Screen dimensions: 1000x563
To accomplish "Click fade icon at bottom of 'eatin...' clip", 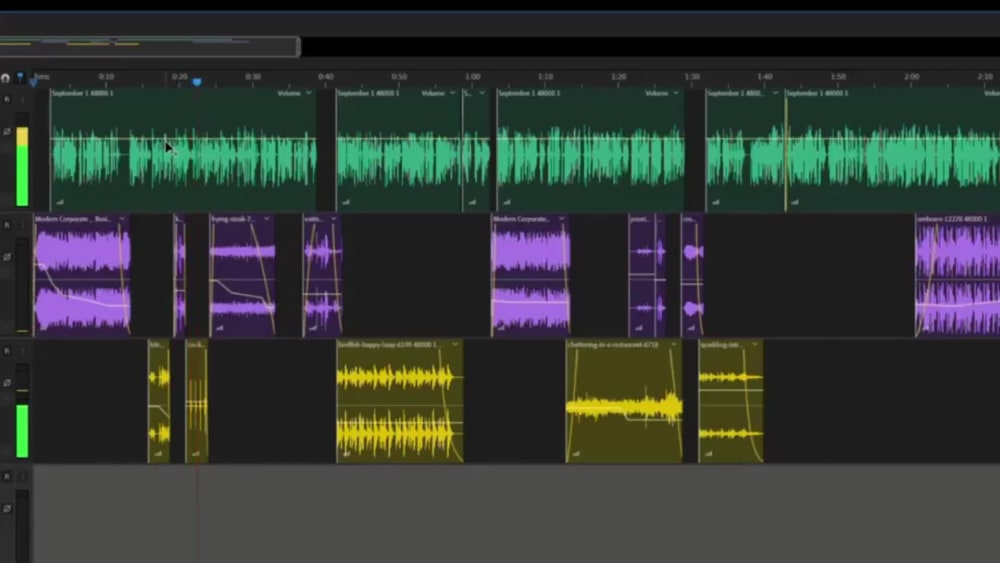I will click(x=312, y=328).
